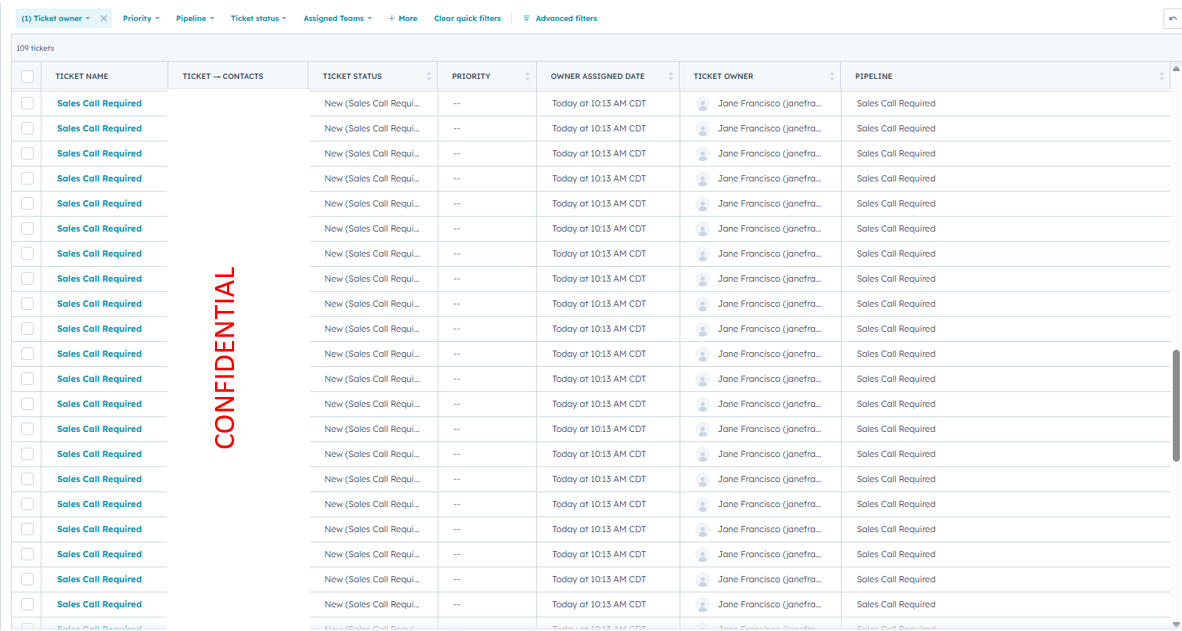This screenshot has width=1182, height=631.
Task: Click Clear quick filters
Action: point(467,18)
